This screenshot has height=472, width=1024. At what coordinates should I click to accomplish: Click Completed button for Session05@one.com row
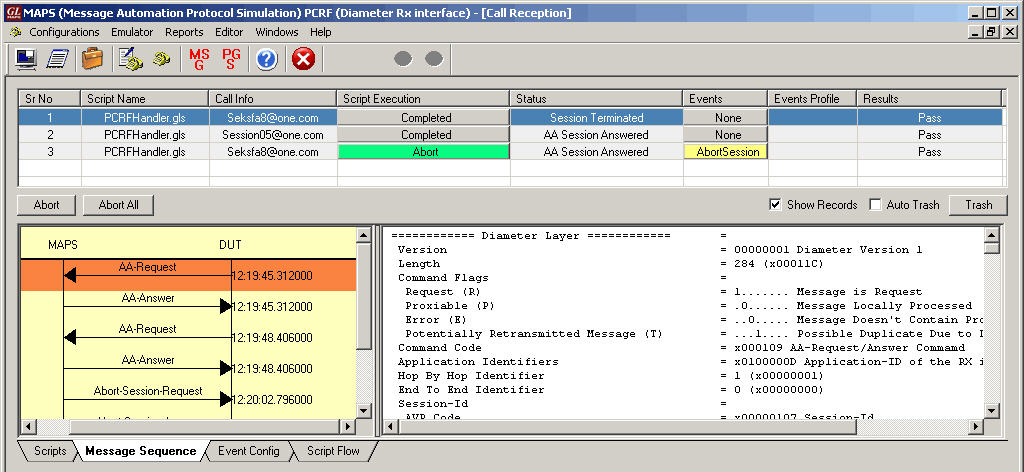pyautogui.click(x=423, y=134)
